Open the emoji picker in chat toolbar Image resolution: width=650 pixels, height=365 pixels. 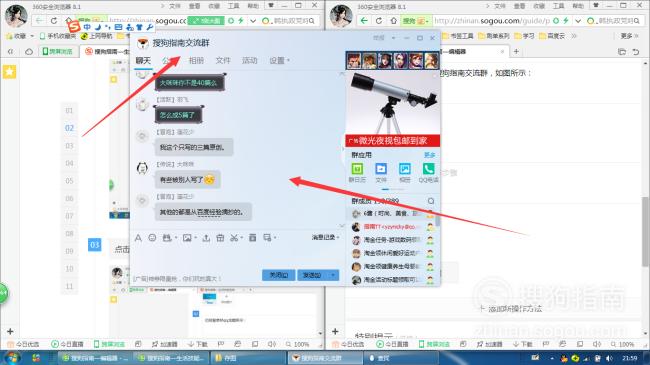(x=152, y=238)
